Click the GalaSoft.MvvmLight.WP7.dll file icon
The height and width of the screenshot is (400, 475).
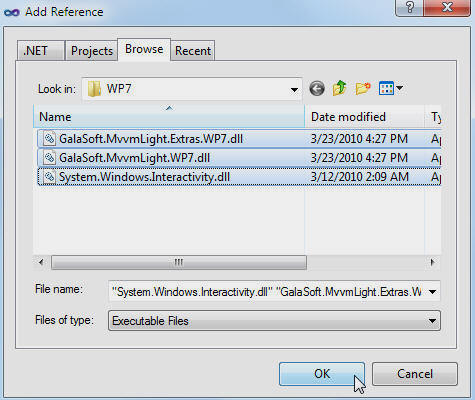pyautogui.click(x=49, y=158)
